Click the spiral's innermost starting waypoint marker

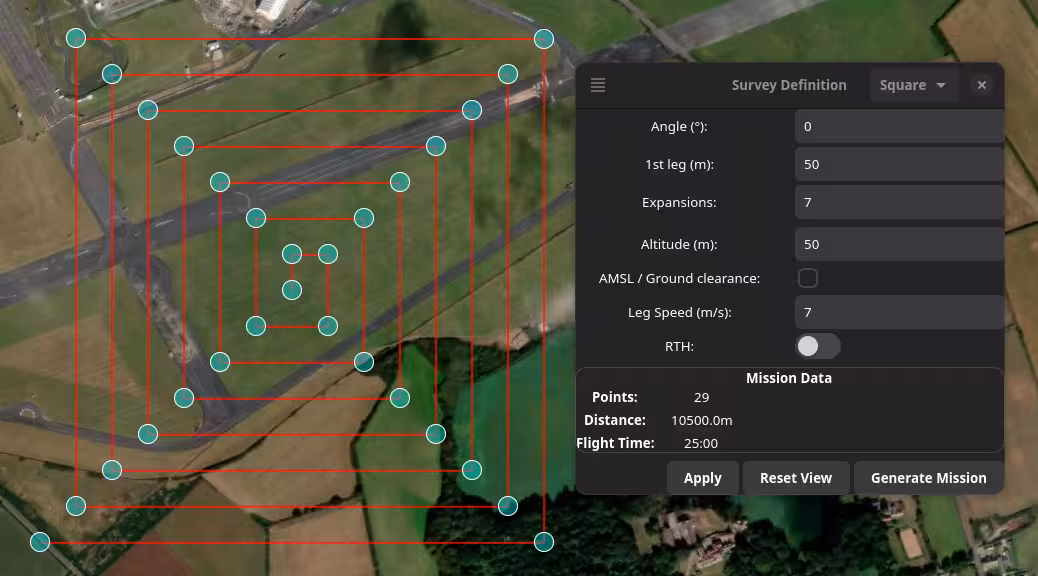(292, 290)
